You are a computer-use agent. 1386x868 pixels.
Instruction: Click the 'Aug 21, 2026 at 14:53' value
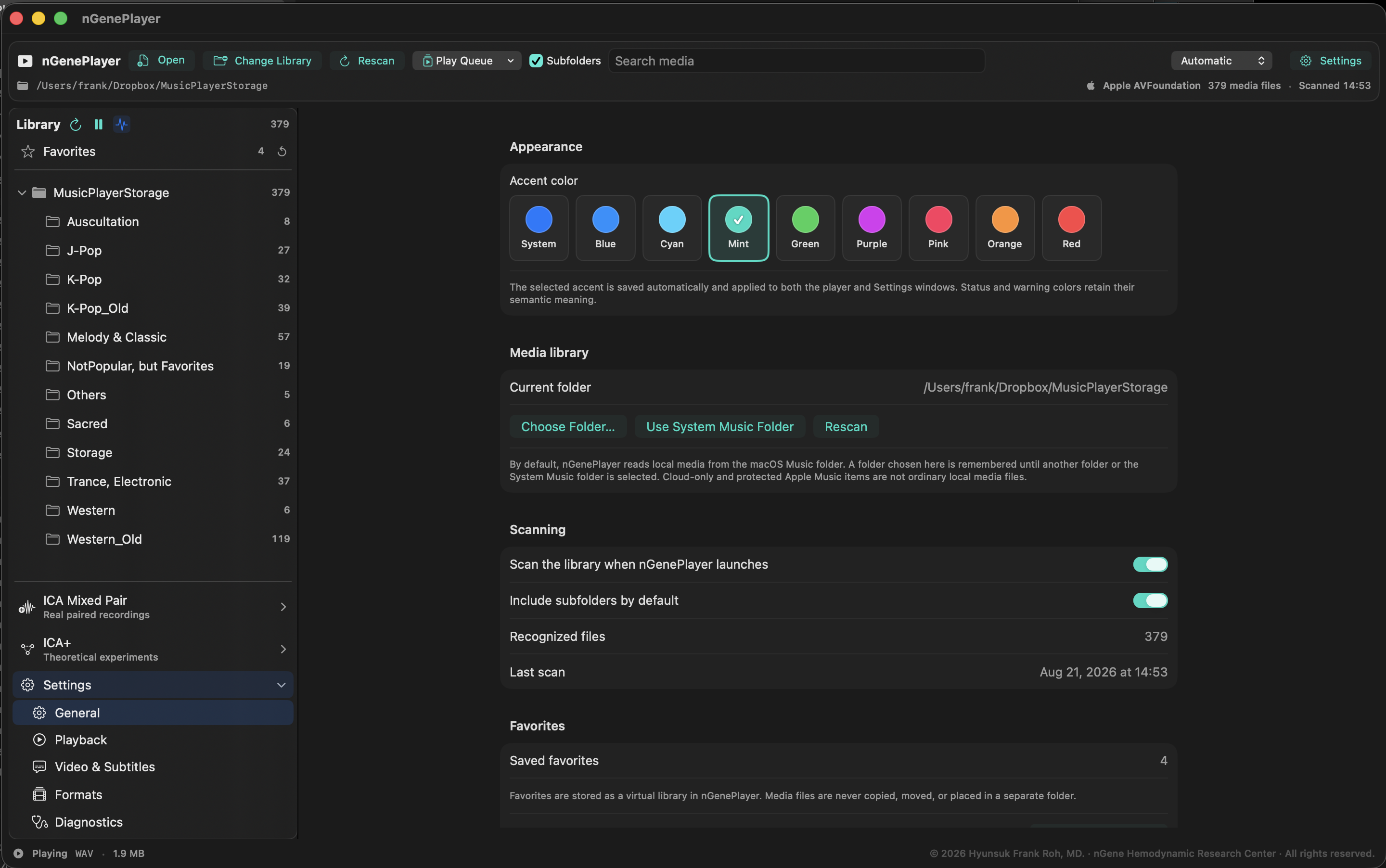click(1103, 672)
